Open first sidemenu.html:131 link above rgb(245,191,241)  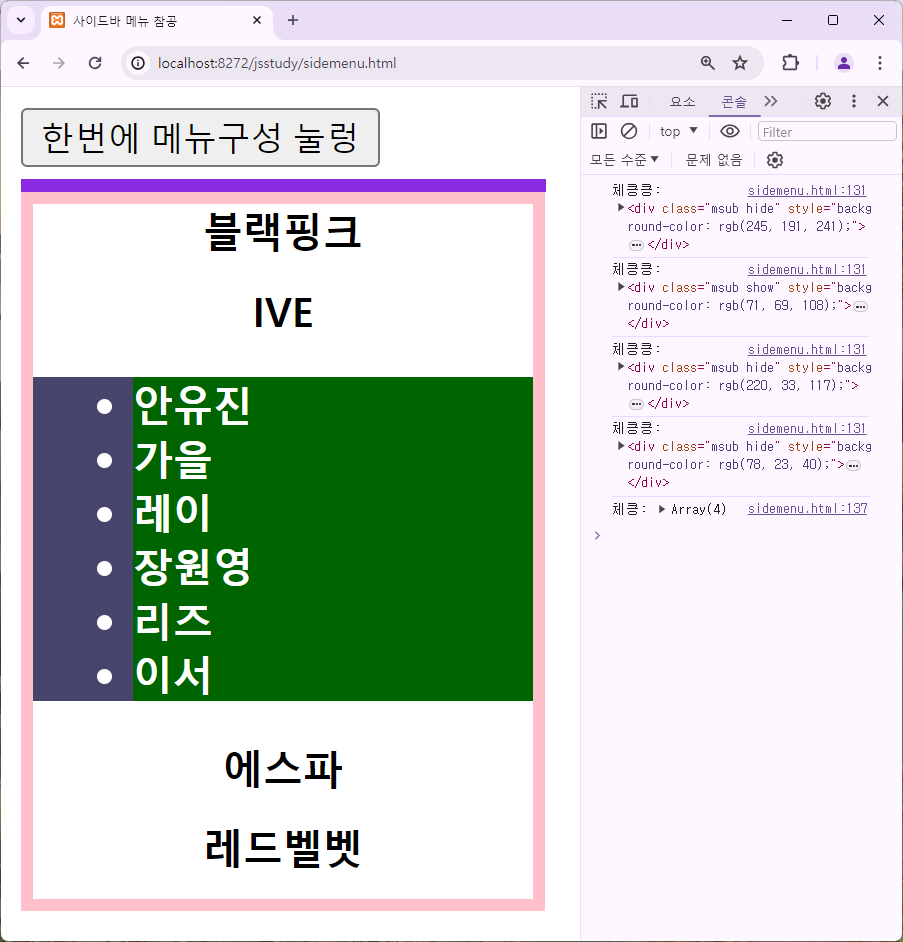click(x=806, y=190)
